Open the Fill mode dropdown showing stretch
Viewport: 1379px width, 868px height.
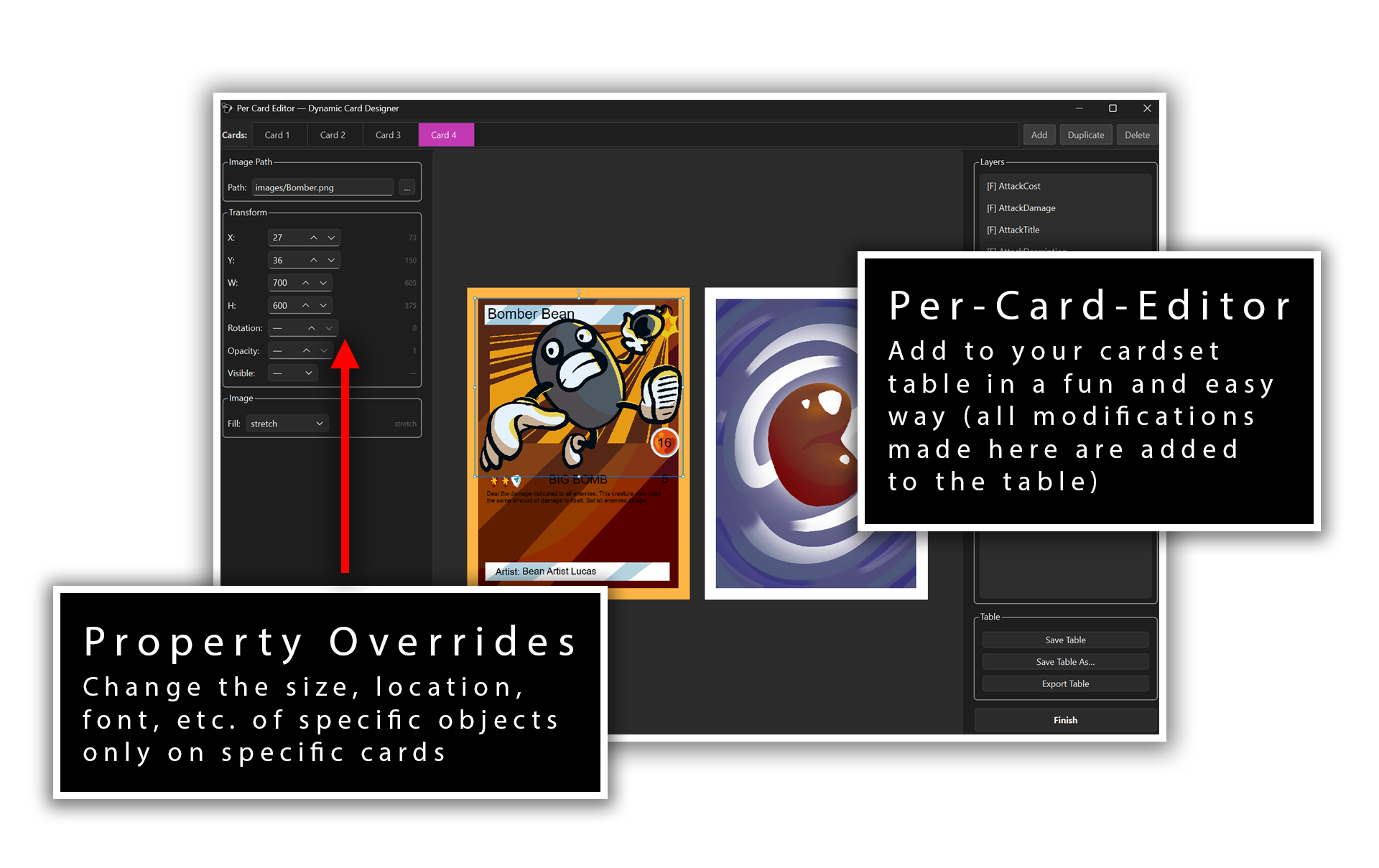click(x=287, y=424)
